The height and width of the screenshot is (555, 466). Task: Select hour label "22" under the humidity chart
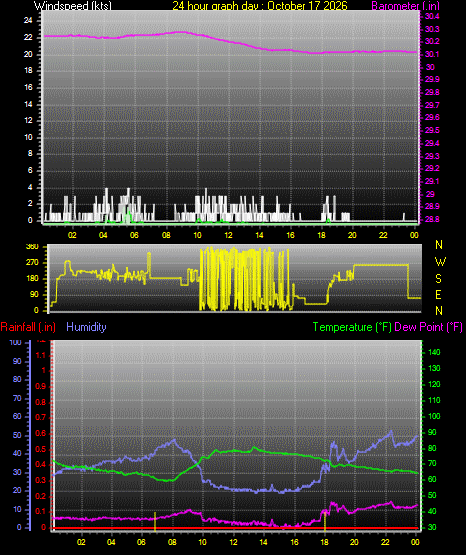click(385, 542)
